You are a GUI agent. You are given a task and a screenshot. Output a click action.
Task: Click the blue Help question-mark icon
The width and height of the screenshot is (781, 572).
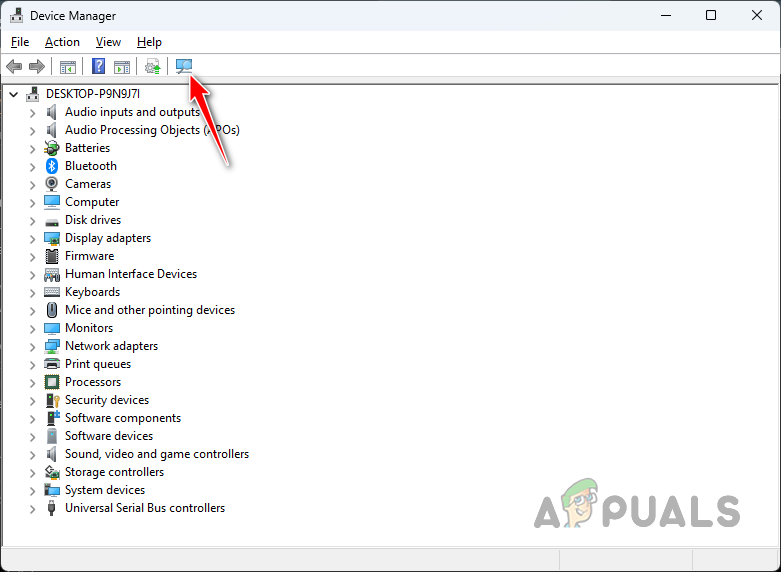[99, 66]
